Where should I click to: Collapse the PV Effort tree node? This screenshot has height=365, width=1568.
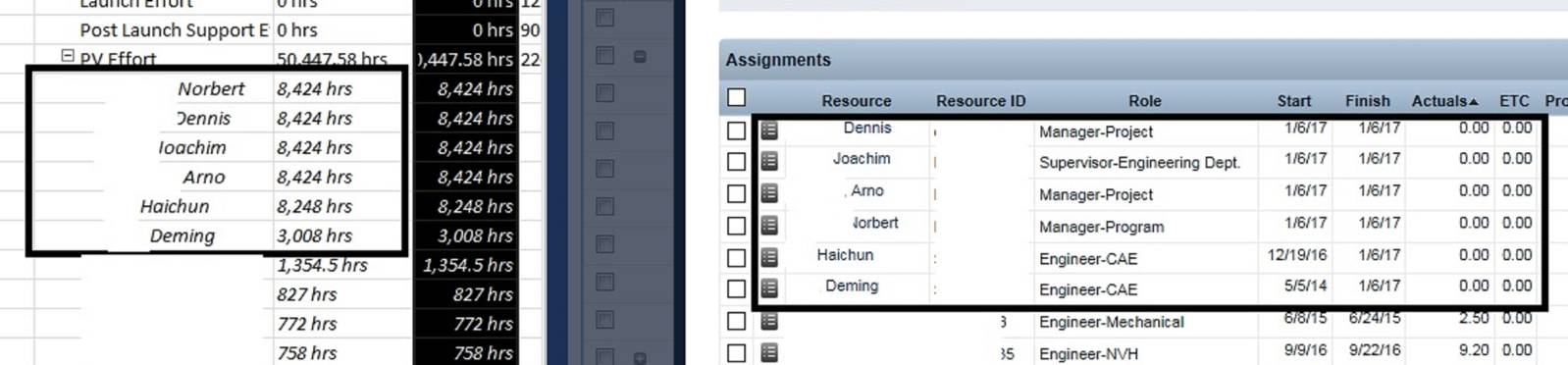(x=68, y=56)
